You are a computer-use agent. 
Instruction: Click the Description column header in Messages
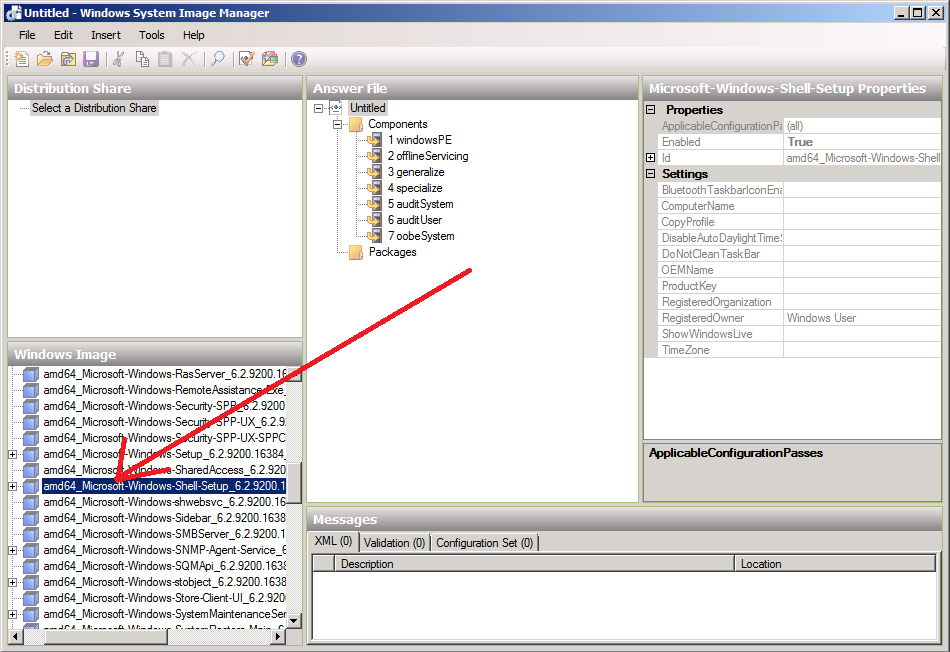(534, 564)
